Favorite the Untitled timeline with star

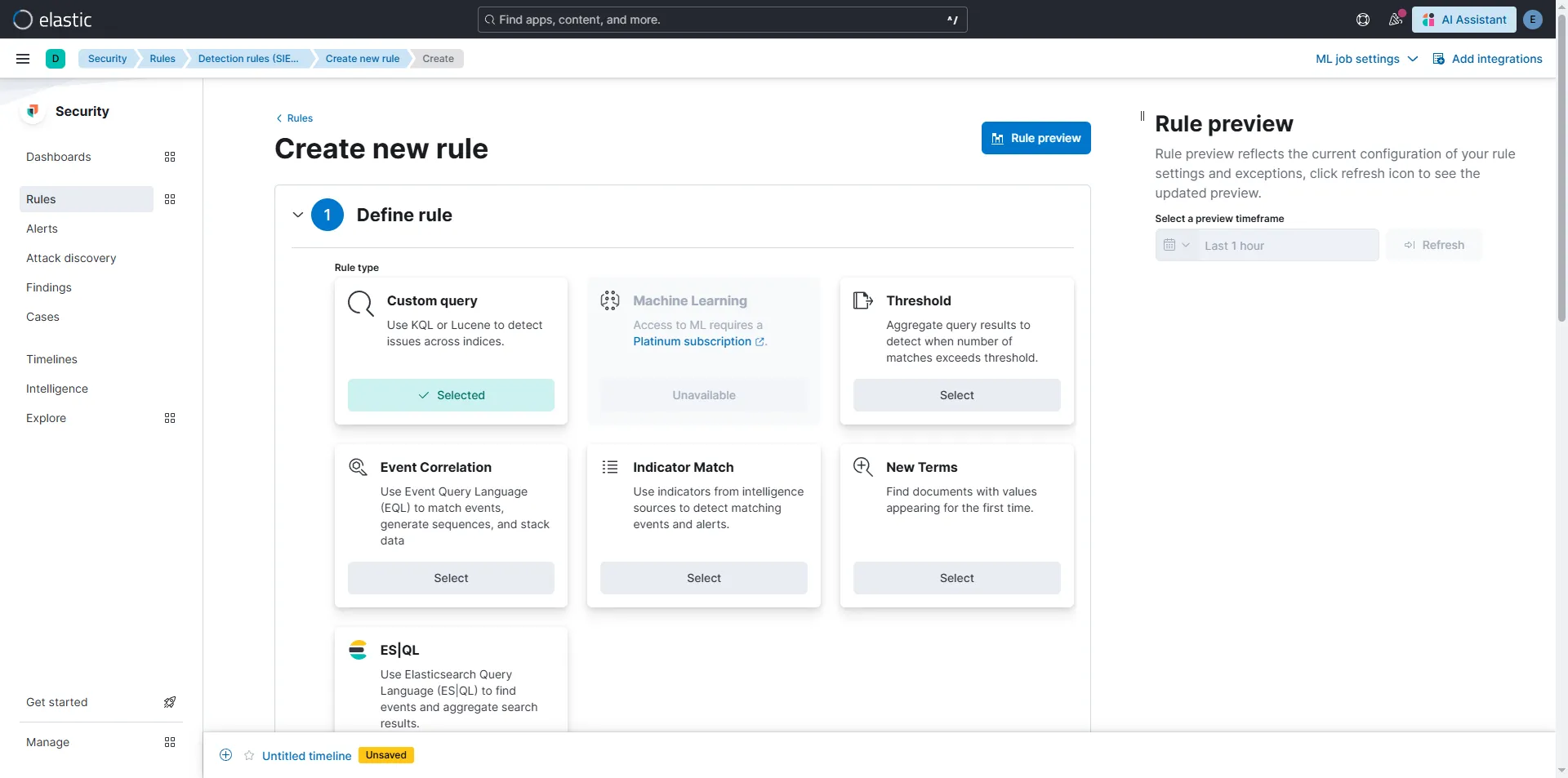[249, 755]
